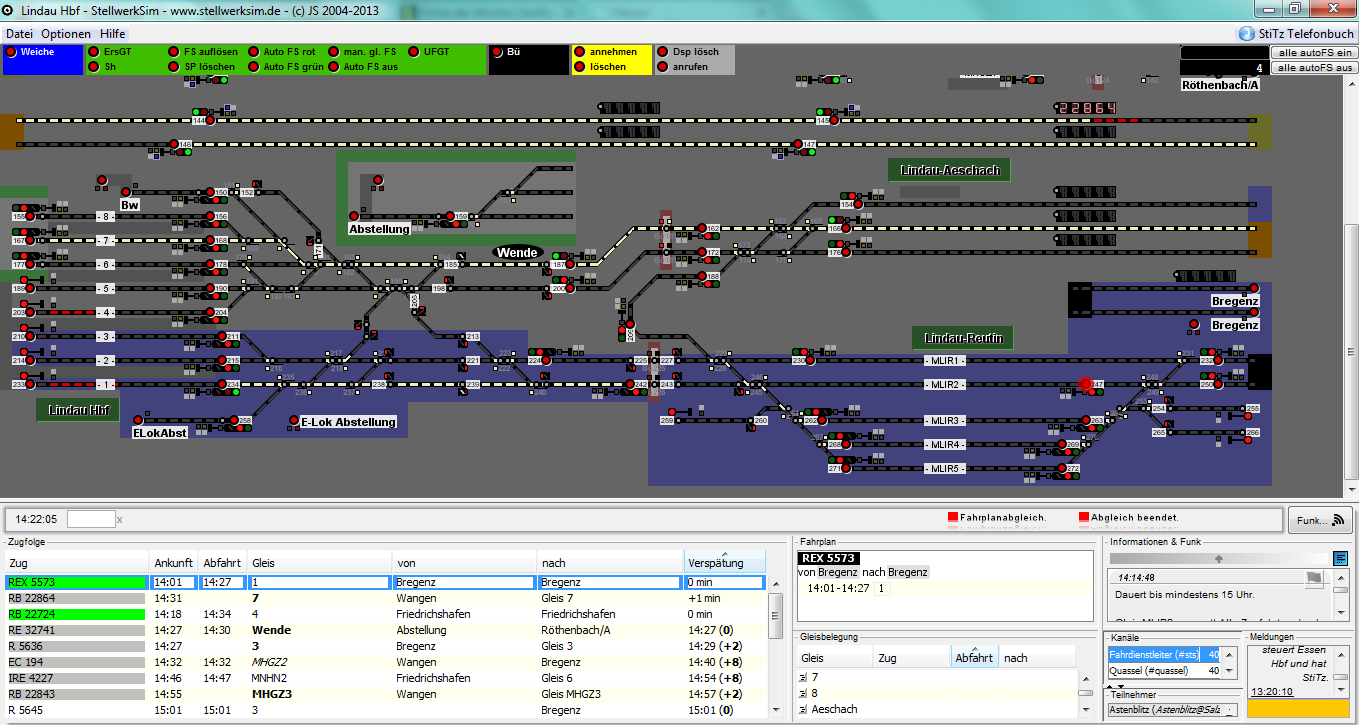
Task: Click the gray collapse bar with up arrow
Action: 1218,558
